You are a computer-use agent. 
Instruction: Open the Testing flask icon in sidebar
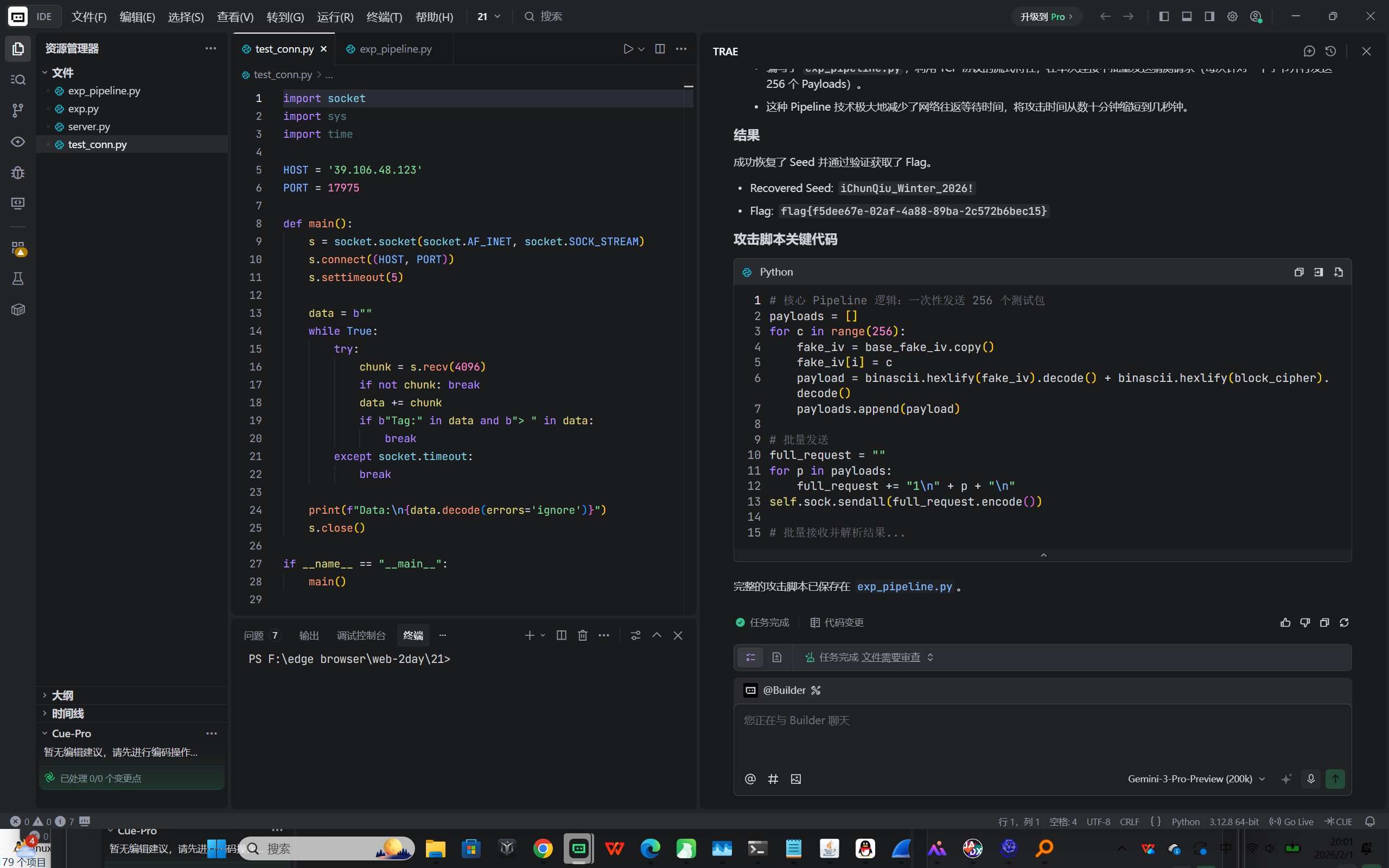click(18, 279)
